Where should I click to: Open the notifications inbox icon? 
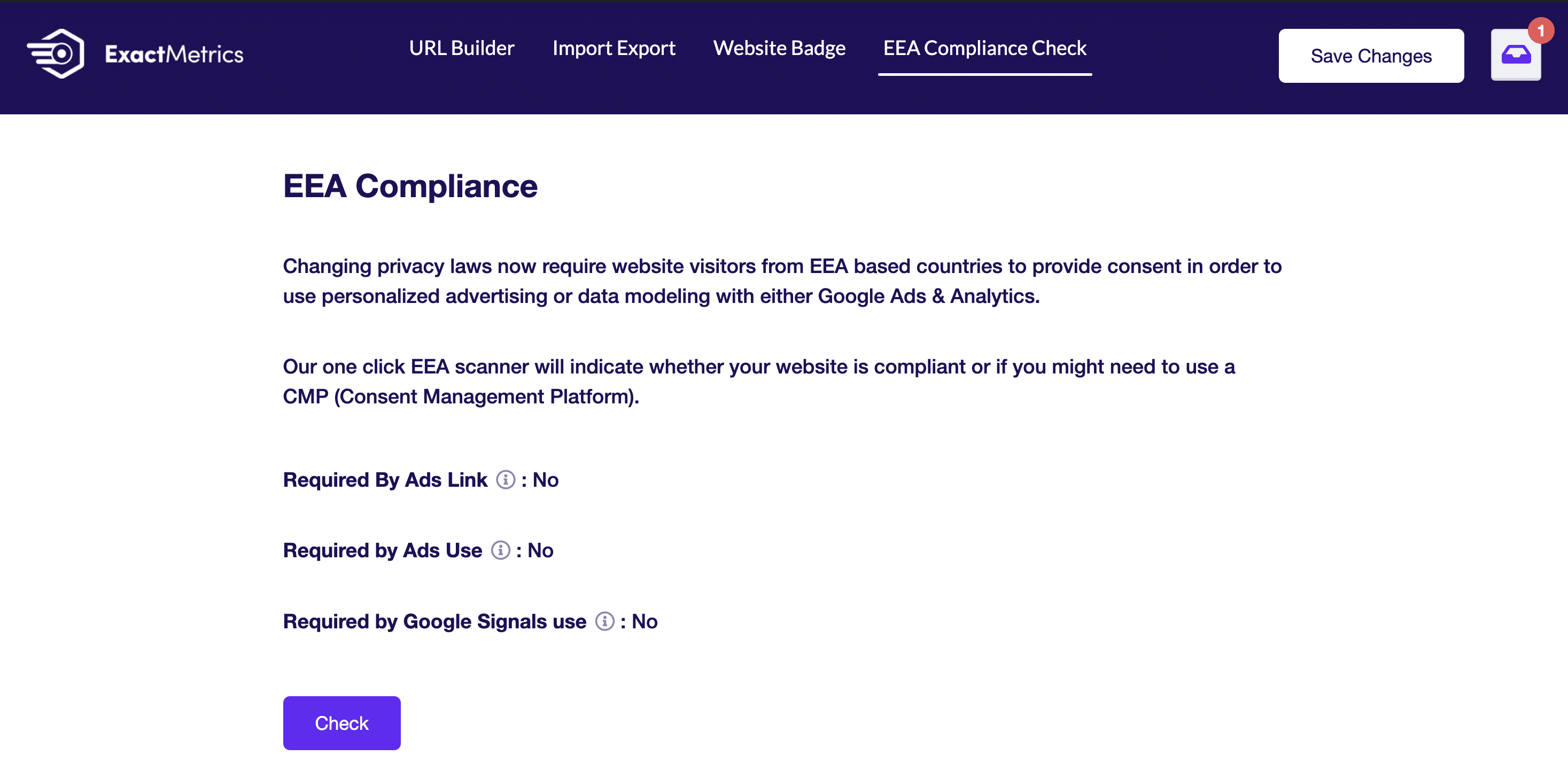(x=1516, y=55)
